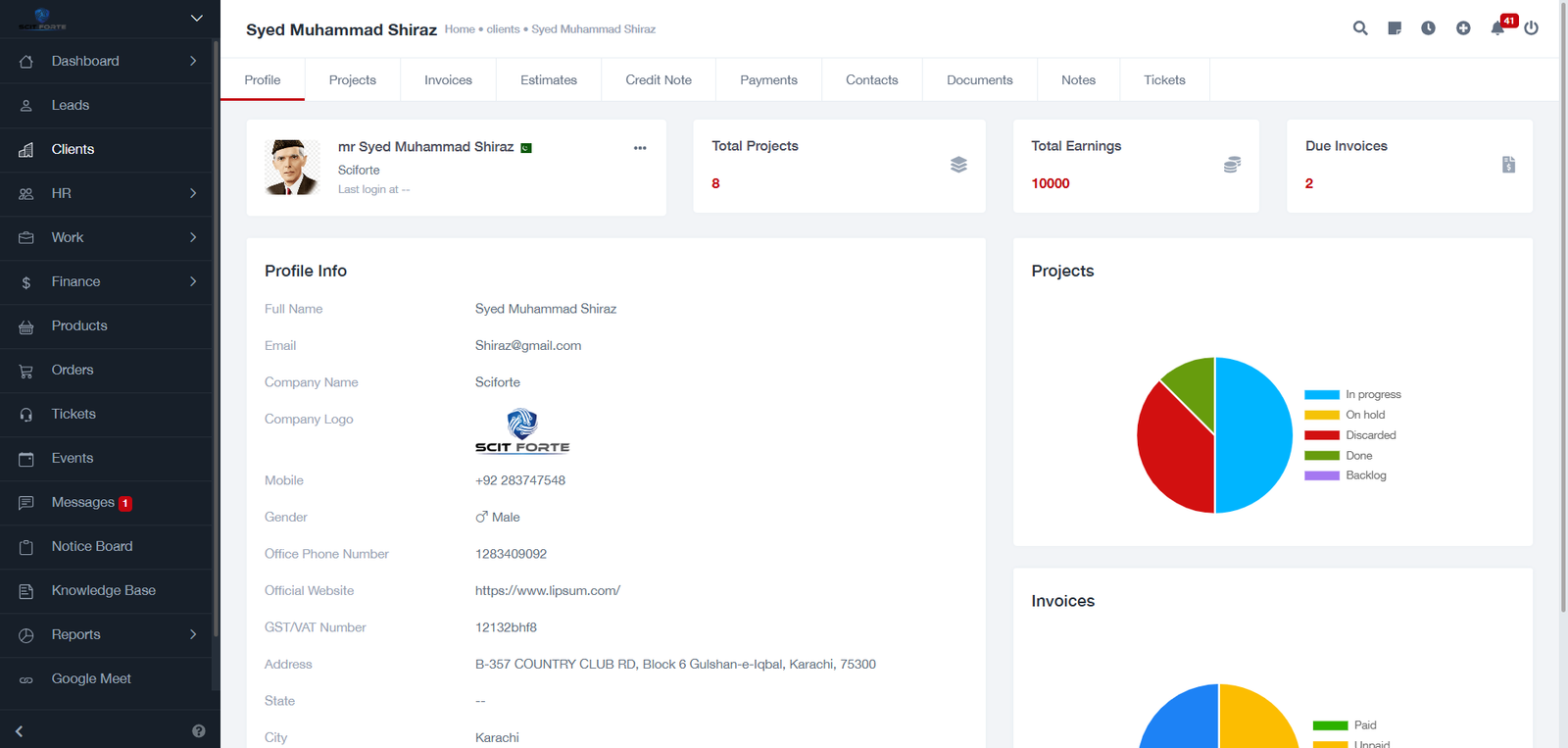
Task: Go to the Notes tab
Action: [1078, 79]
